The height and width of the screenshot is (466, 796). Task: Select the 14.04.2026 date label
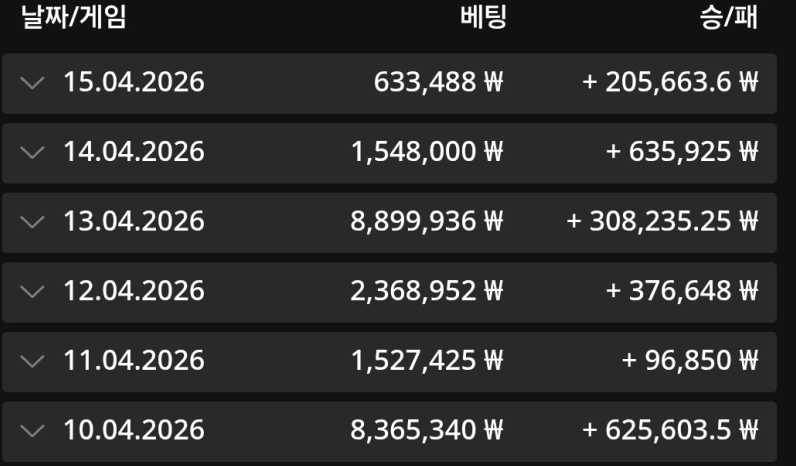(x=134, y=152)
